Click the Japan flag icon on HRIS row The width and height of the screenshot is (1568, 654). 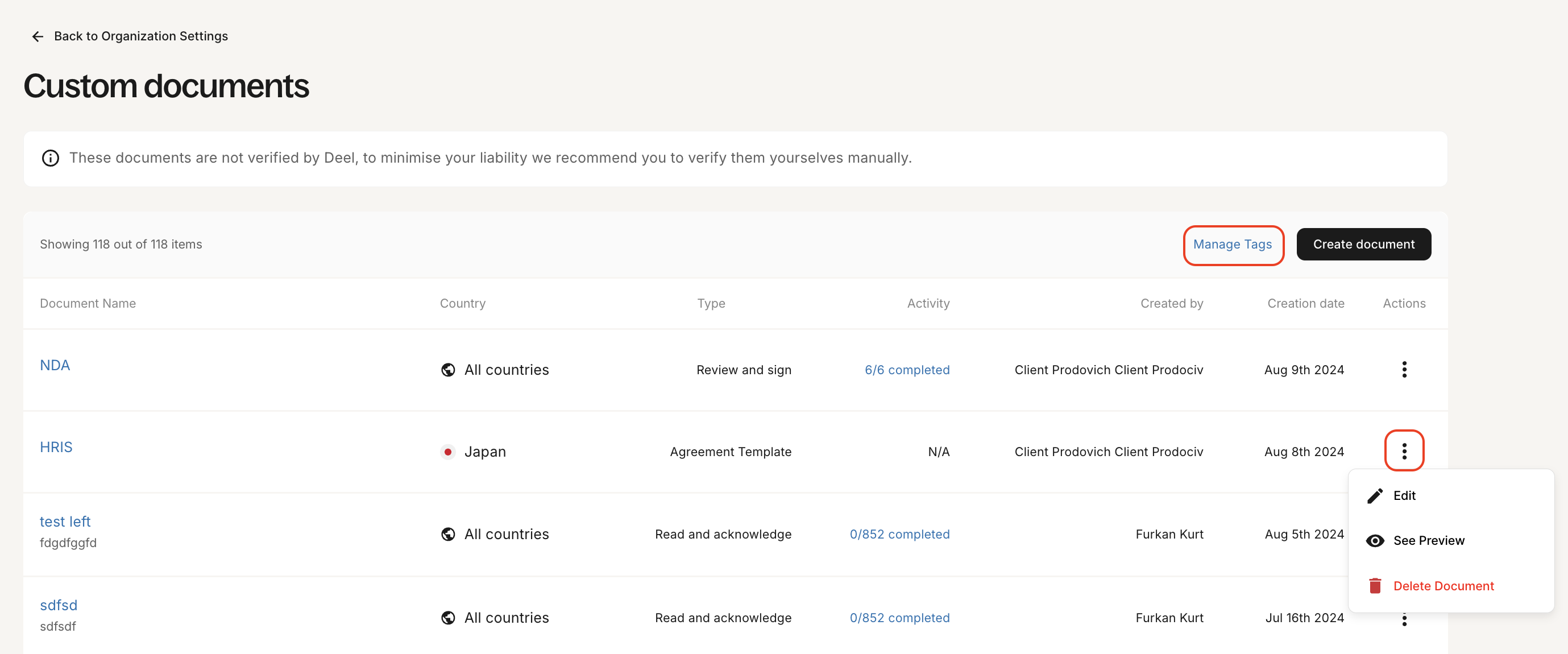[449, 451]
